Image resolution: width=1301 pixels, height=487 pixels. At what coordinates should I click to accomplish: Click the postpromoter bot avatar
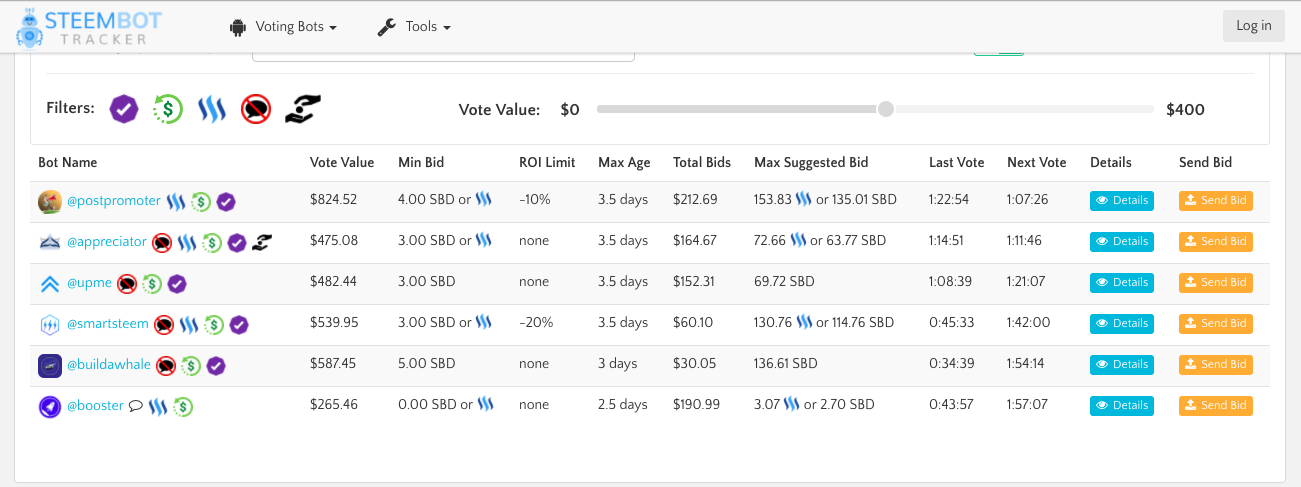[50, 201]
